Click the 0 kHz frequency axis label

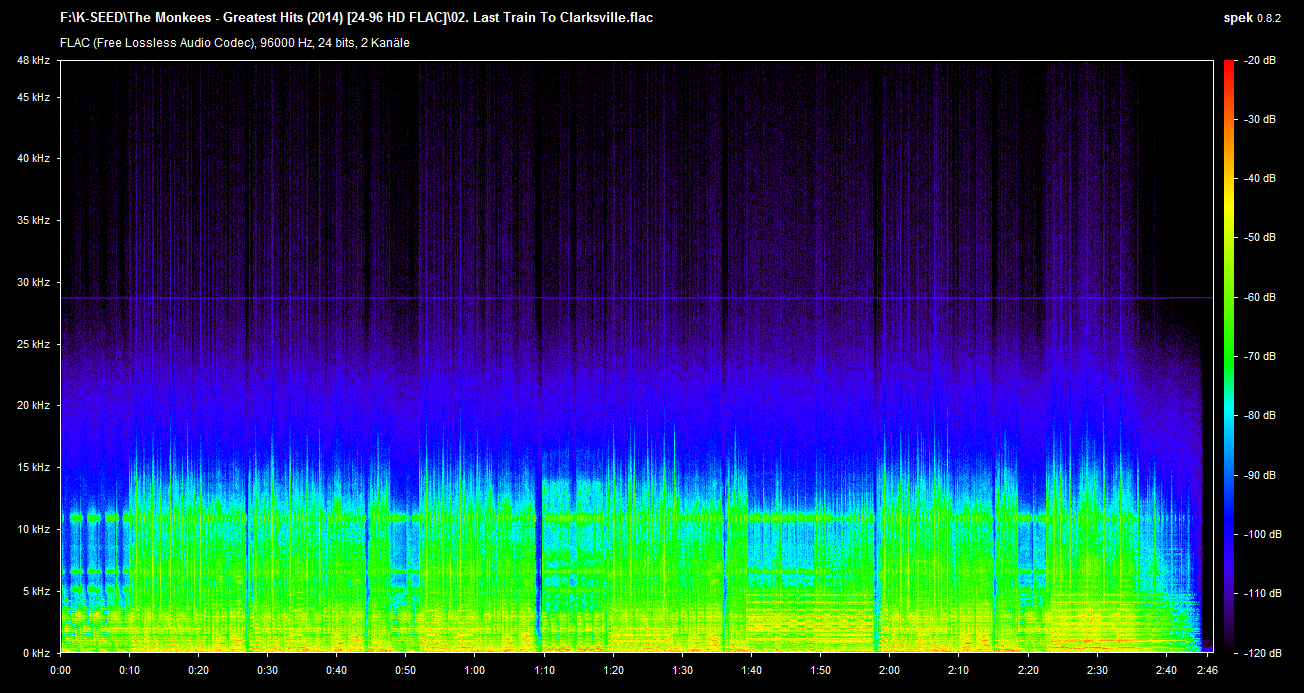coord(36,653)
